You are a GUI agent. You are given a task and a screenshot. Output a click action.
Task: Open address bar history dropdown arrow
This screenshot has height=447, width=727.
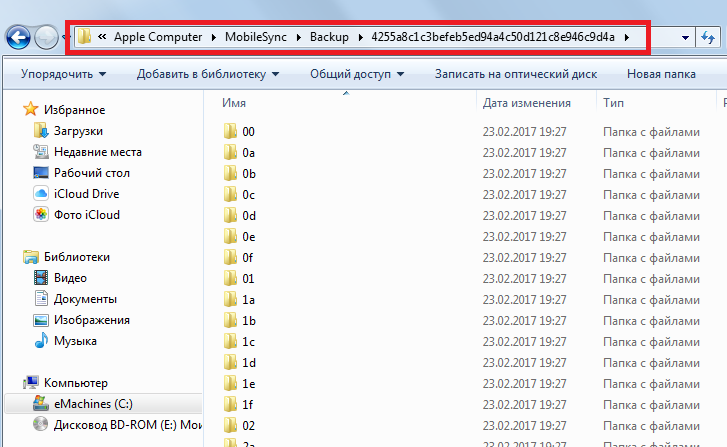(685, 38)
